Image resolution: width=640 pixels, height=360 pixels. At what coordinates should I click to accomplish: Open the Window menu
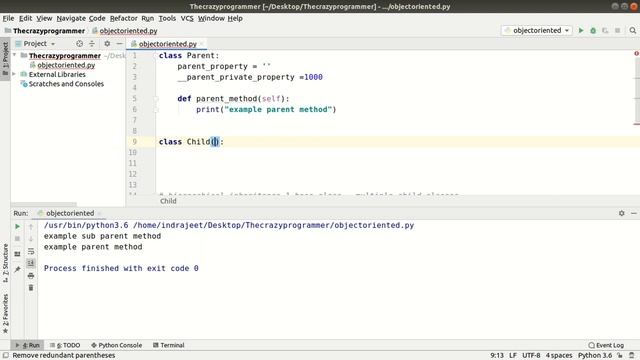(x=211, y=18)
